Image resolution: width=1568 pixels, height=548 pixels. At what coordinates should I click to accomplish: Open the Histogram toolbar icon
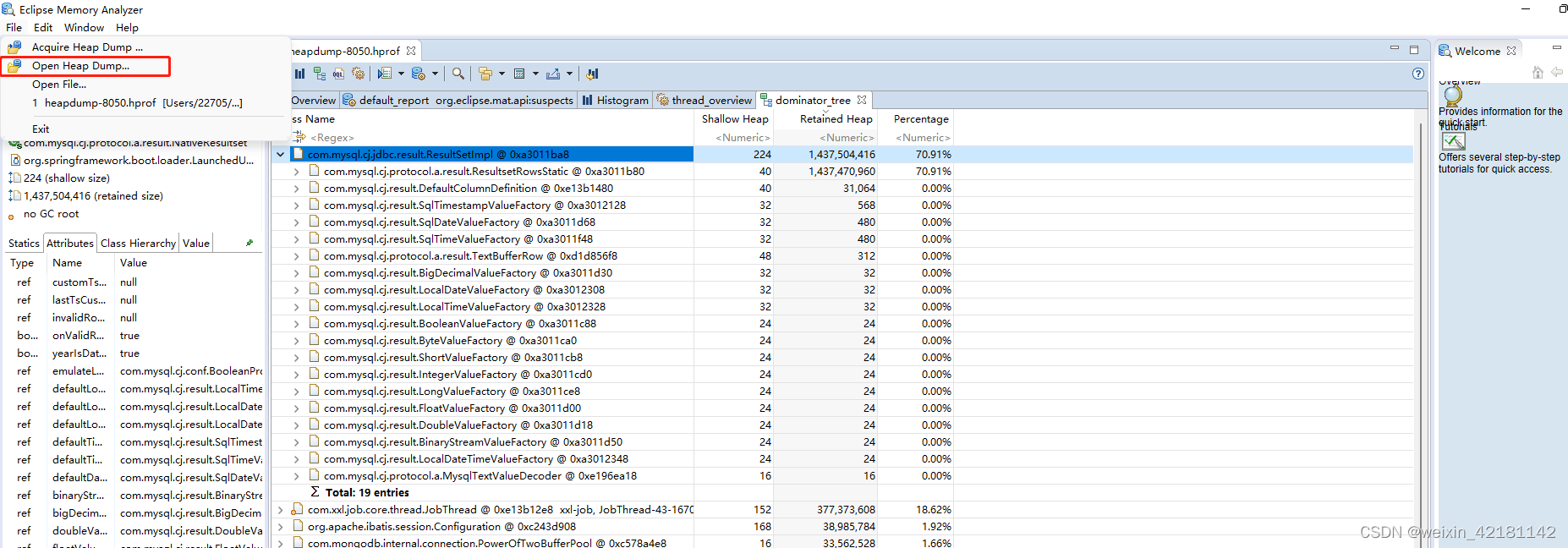point(299,74)
